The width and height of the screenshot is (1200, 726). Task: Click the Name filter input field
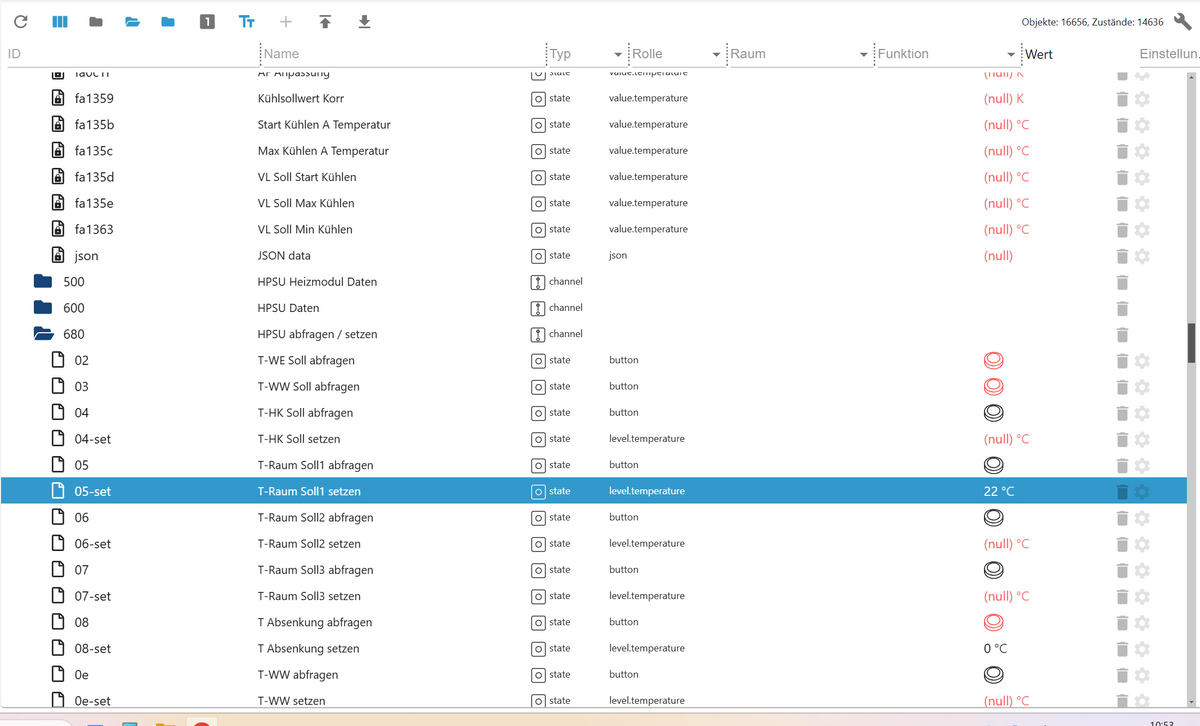tap(400, 54)
